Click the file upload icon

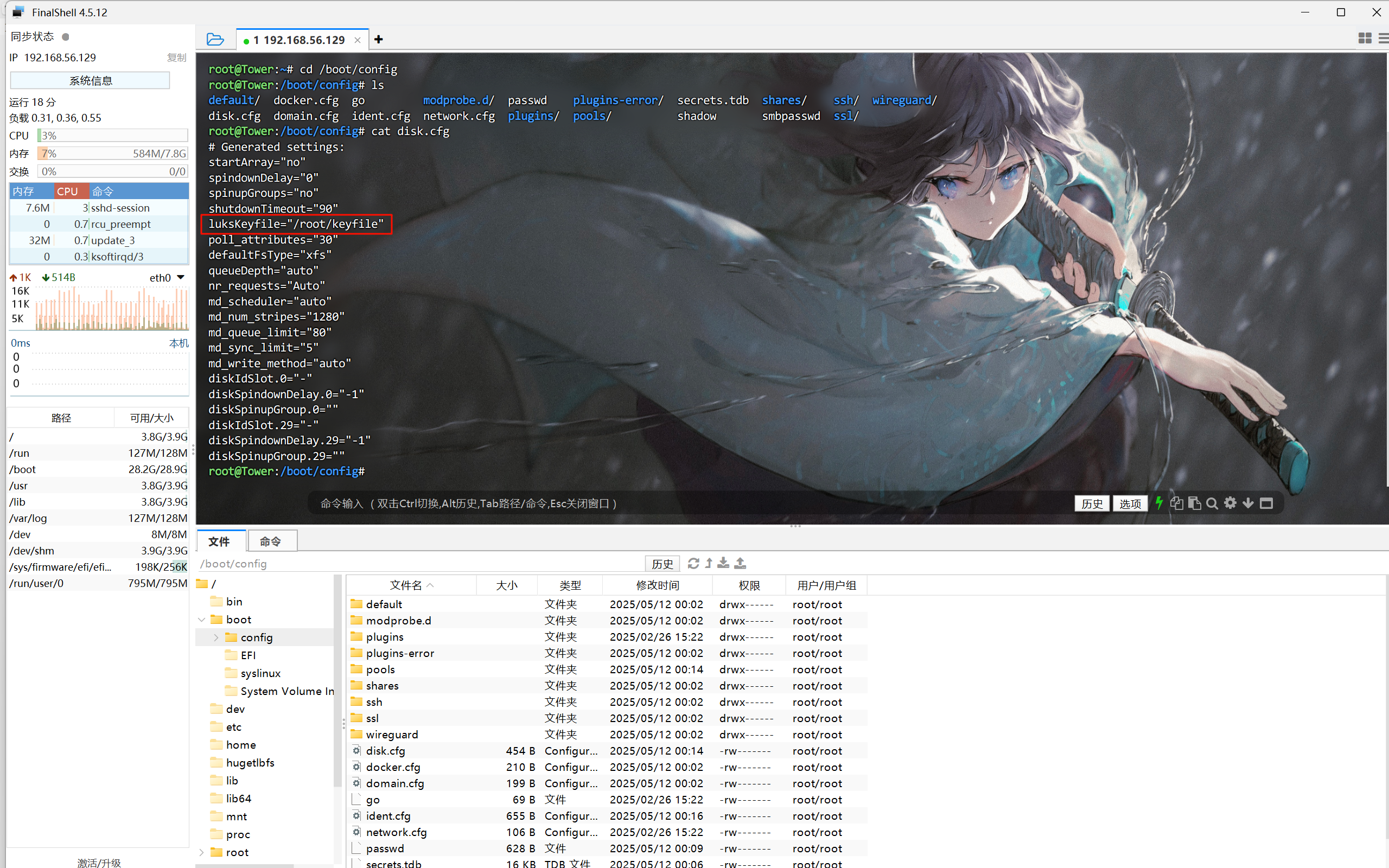point(741,563)
